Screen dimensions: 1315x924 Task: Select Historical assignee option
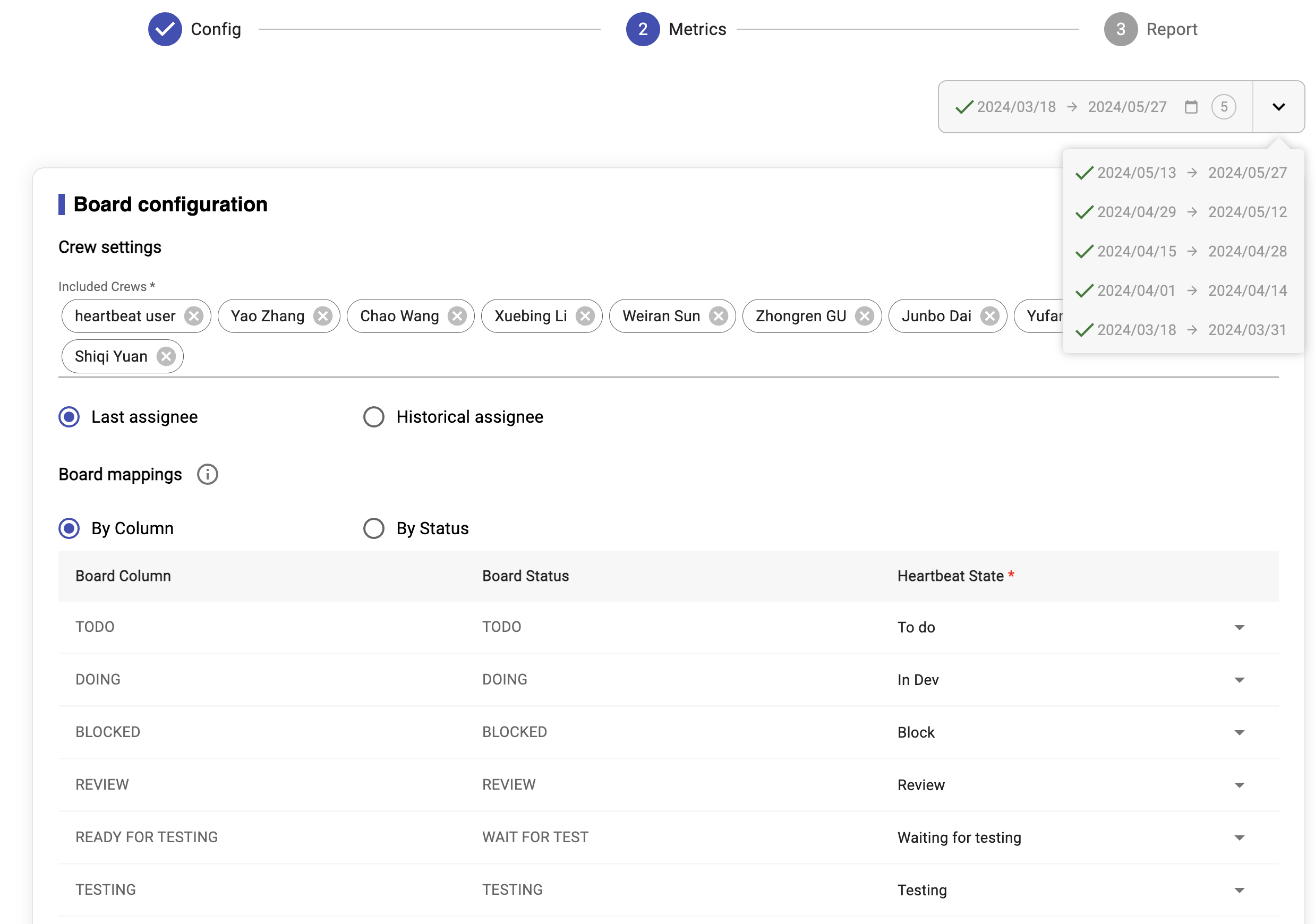coord(374,417)
